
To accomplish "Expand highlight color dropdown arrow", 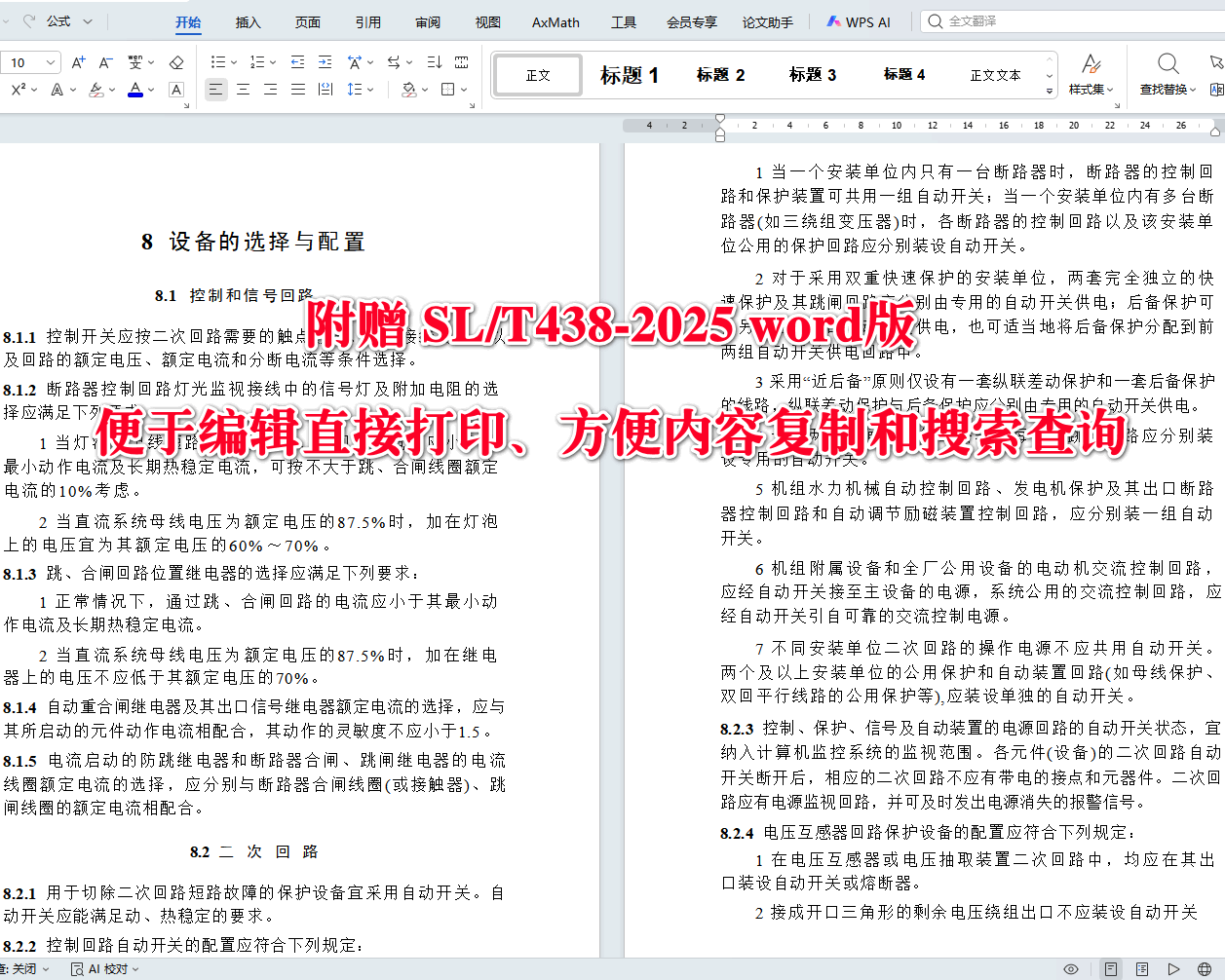I will pyautogui.click(x=112, y=90).
